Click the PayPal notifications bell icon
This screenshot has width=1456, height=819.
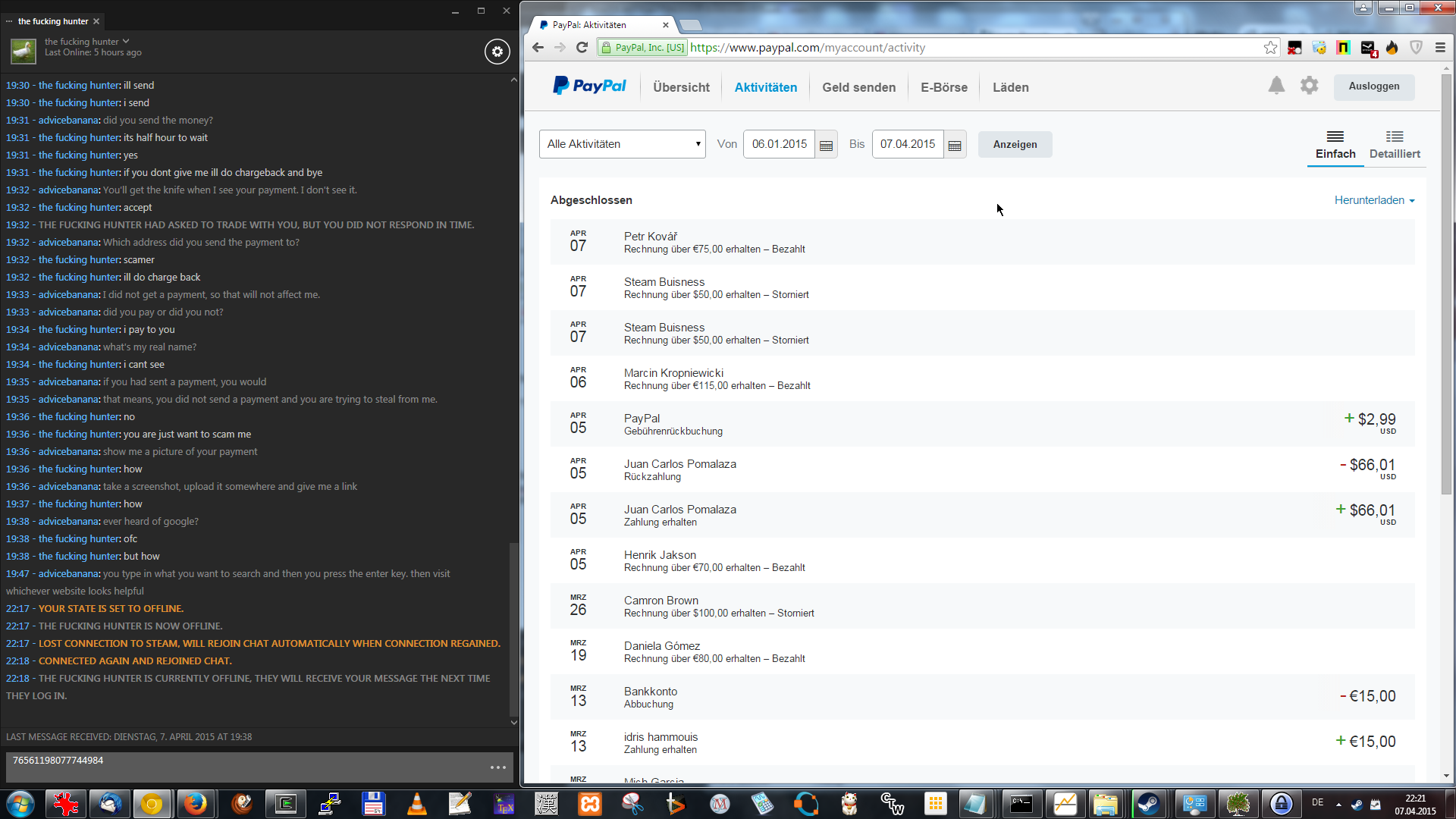1276,86
